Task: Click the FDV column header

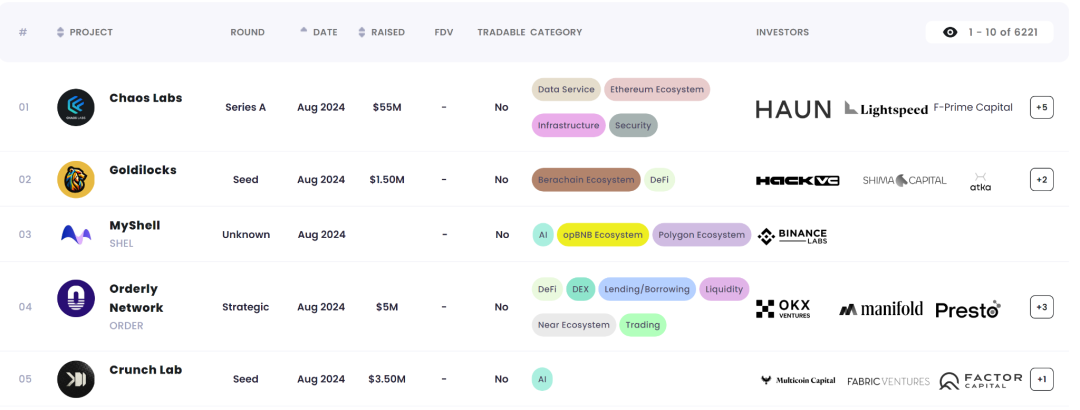Action: click(x=444, y=32)
